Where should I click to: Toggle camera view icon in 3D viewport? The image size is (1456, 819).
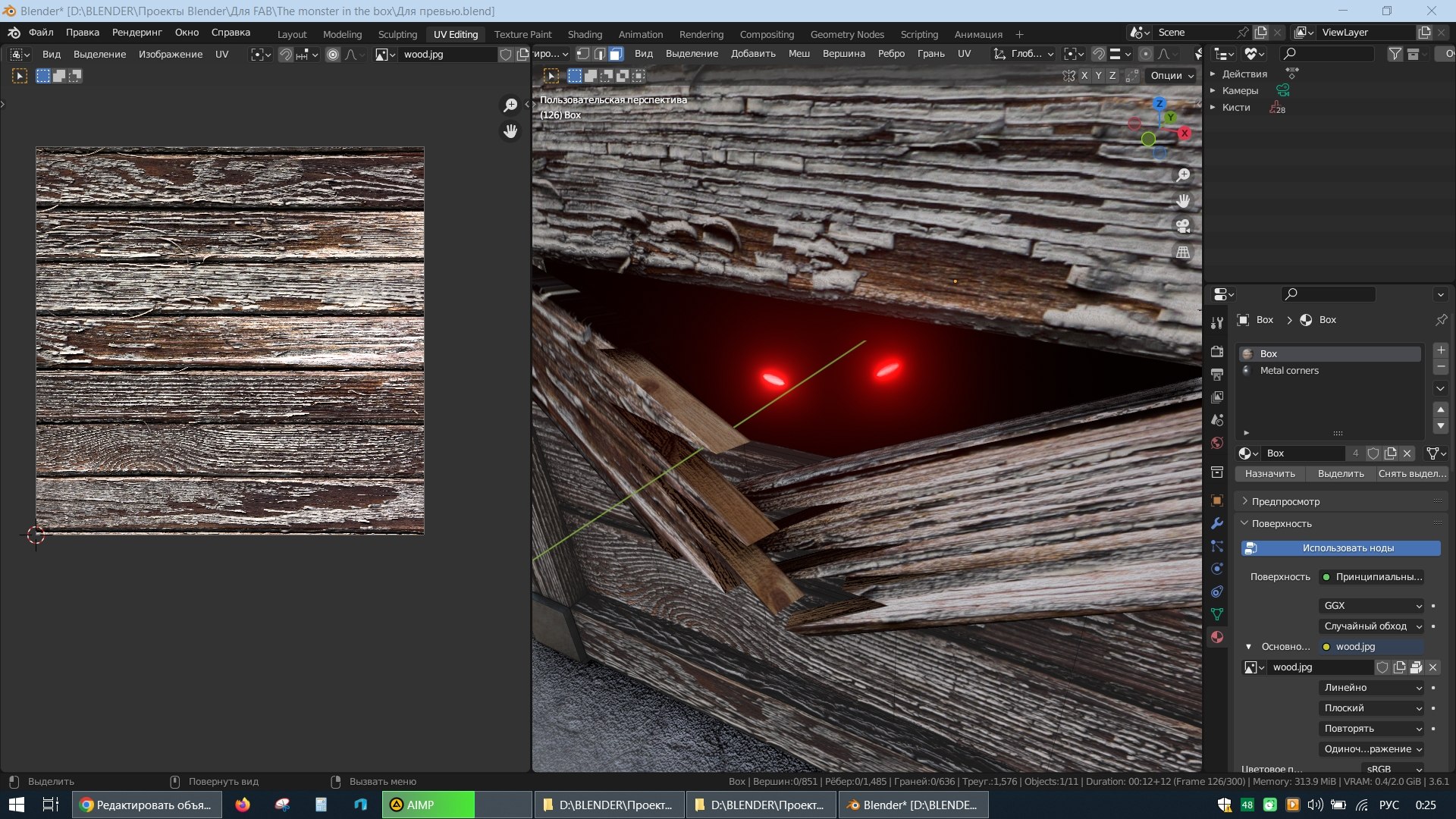pos(1183,226)
